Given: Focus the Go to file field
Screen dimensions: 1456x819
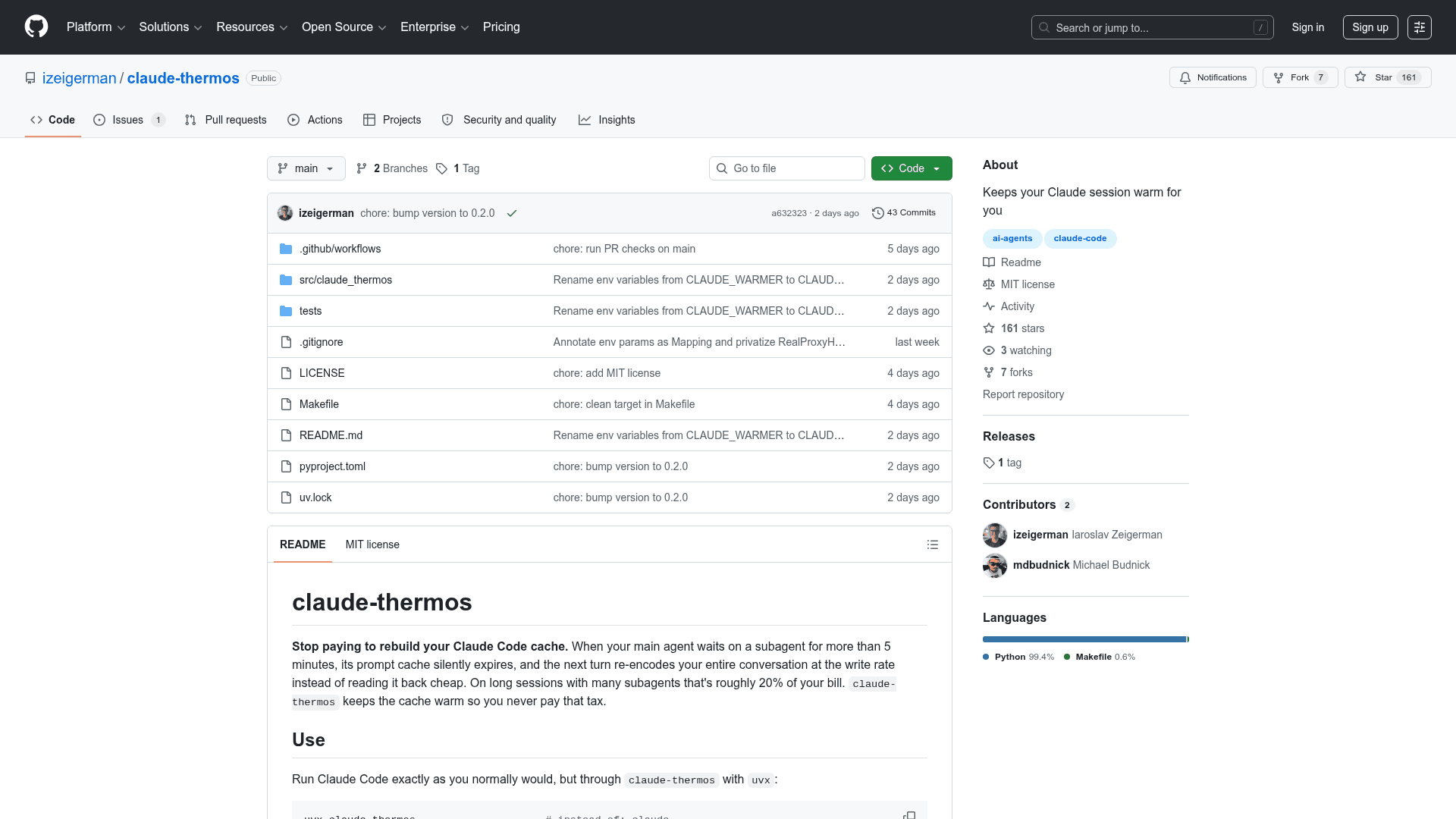Looking at the screenshot, I should click(787, 168).
